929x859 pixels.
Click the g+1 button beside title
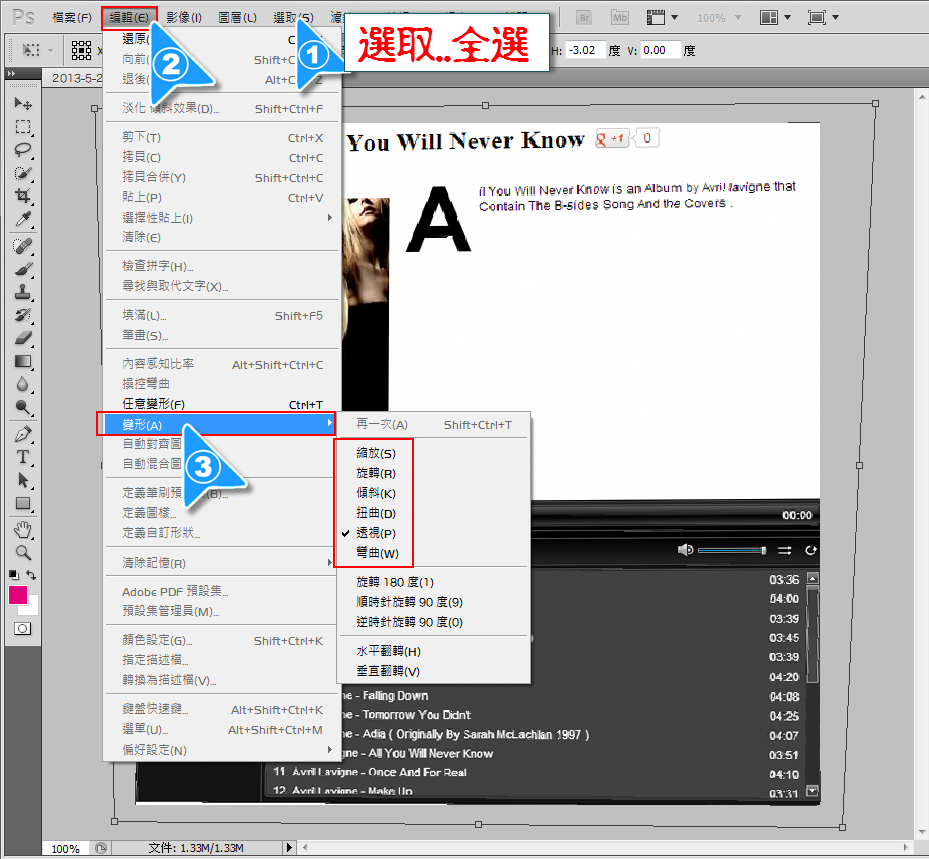612,139
